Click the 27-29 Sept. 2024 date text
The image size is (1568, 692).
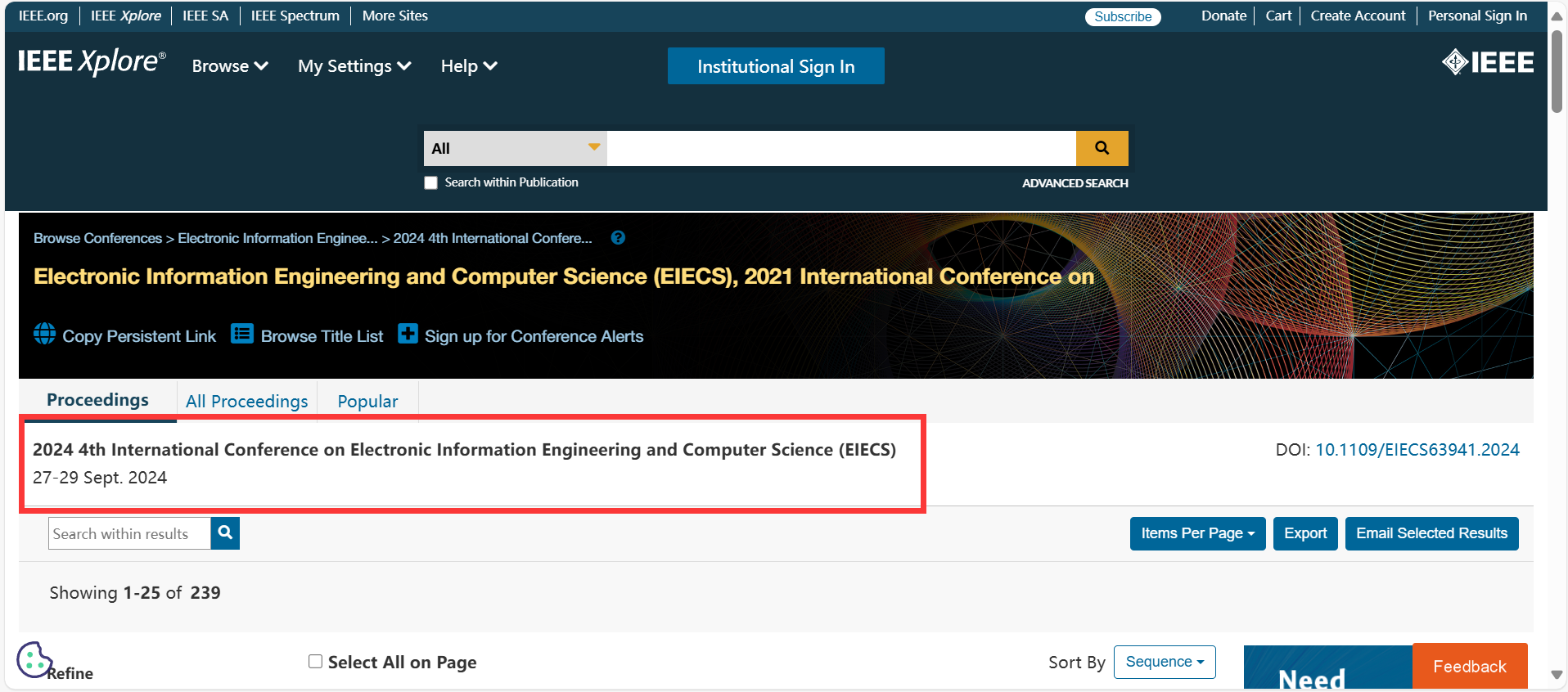pos(100,478)
